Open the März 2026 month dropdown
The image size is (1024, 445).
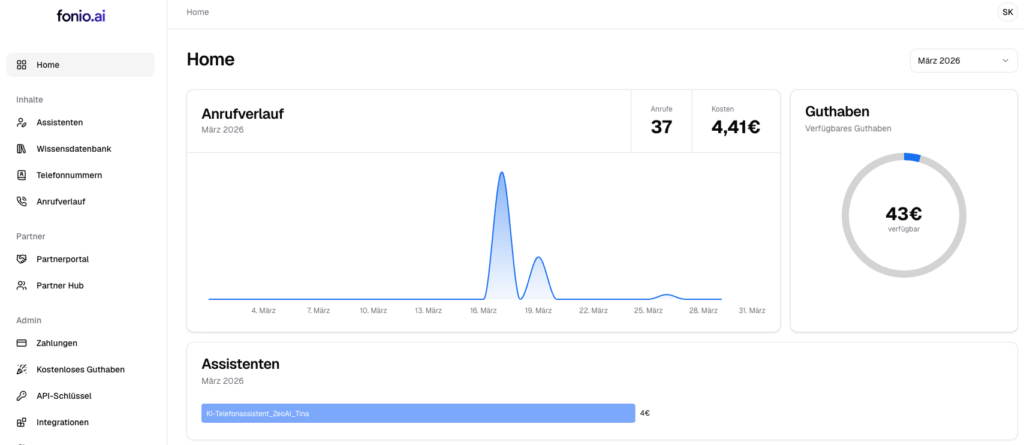(963, 61)
